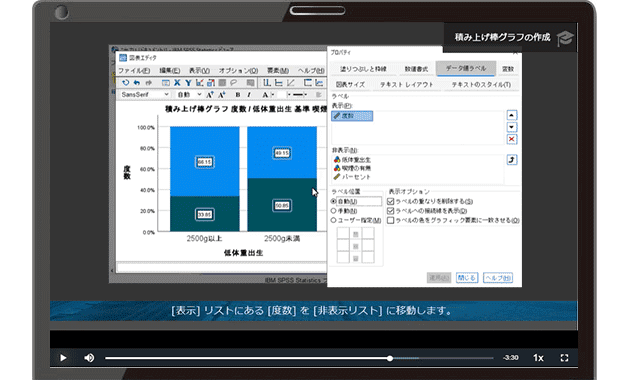The image size is (630, 380).
Task: Move label down with the down arrow
Action: click(511, 127)
